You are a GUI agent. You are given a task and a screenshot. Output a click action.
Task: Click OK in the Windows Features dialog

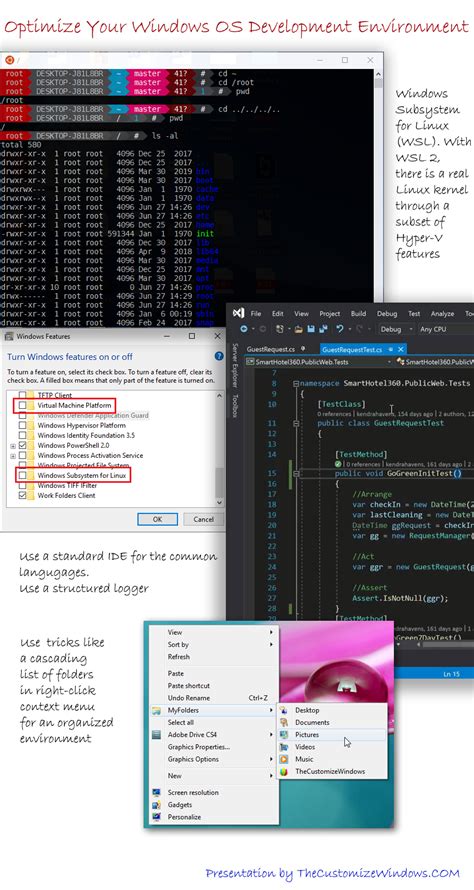[157, 519]
